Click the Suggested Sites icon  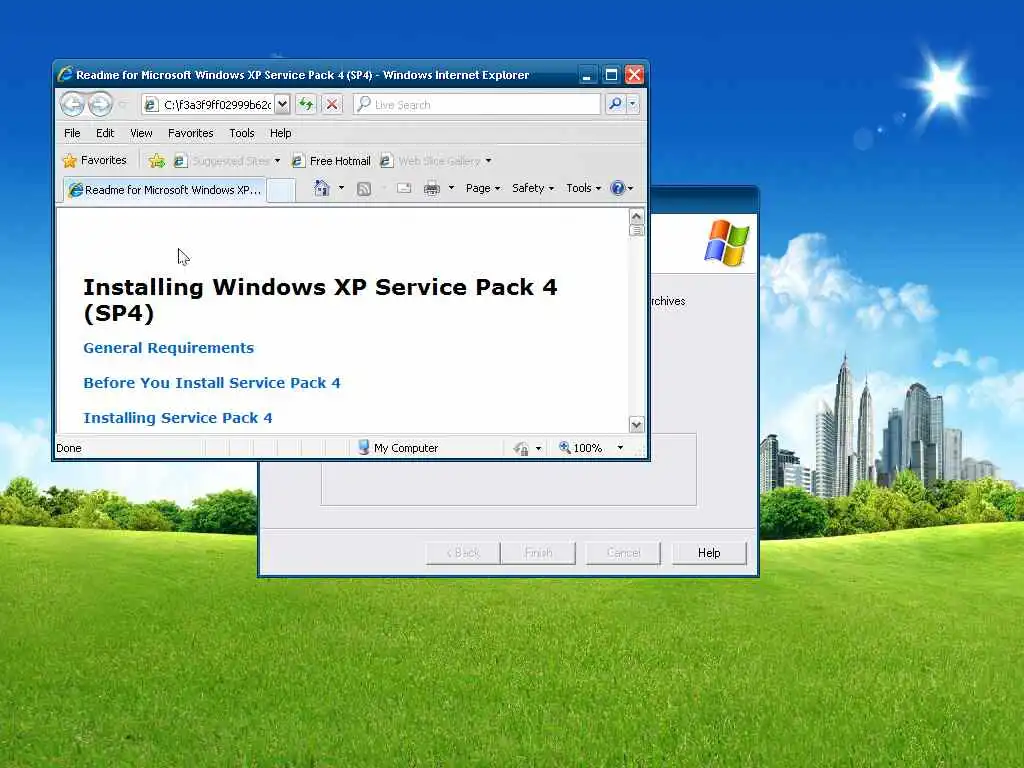tap(180, 161)
